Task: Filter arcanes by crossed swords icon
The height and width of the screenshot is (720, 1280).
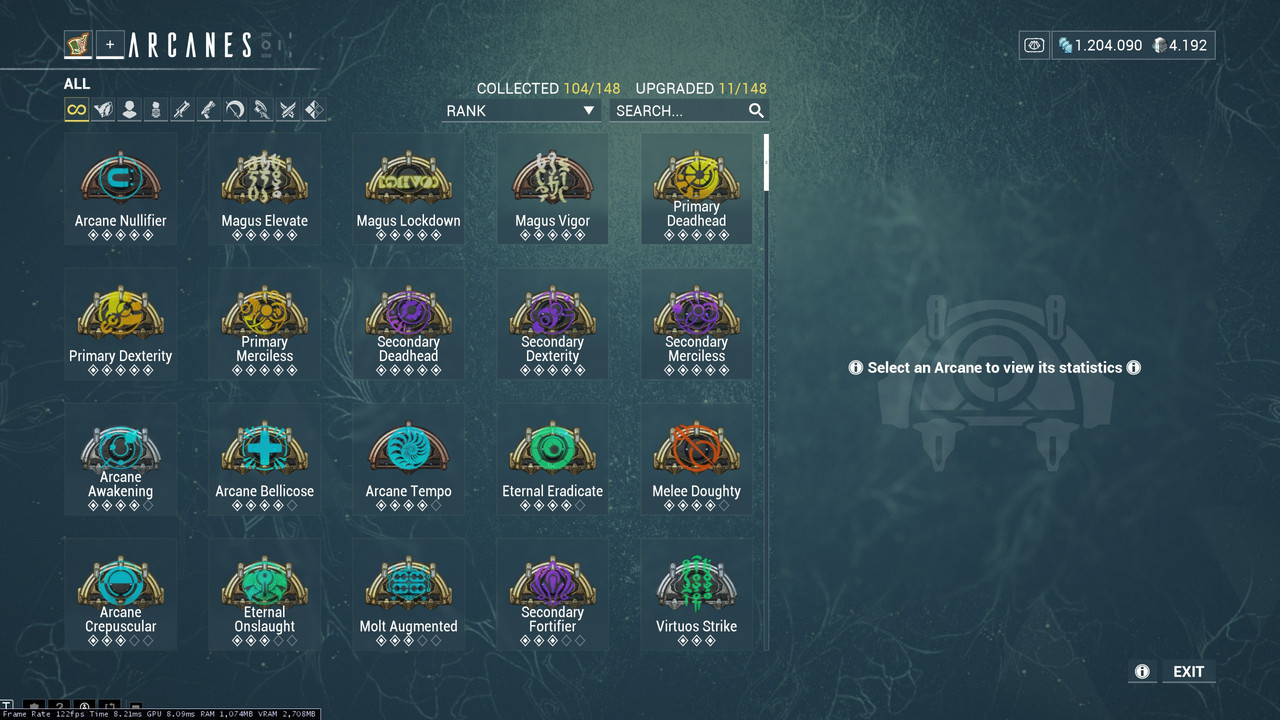Action: [288, 110]
